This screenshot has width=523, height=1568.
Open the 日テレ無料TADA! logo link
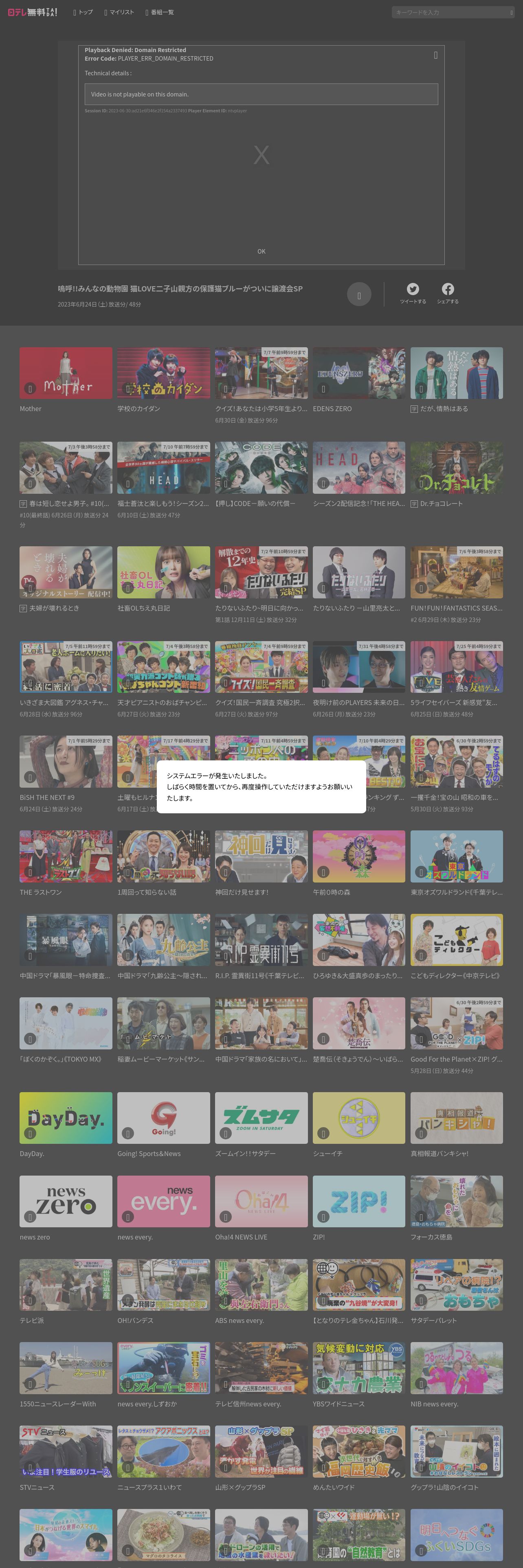32,12
